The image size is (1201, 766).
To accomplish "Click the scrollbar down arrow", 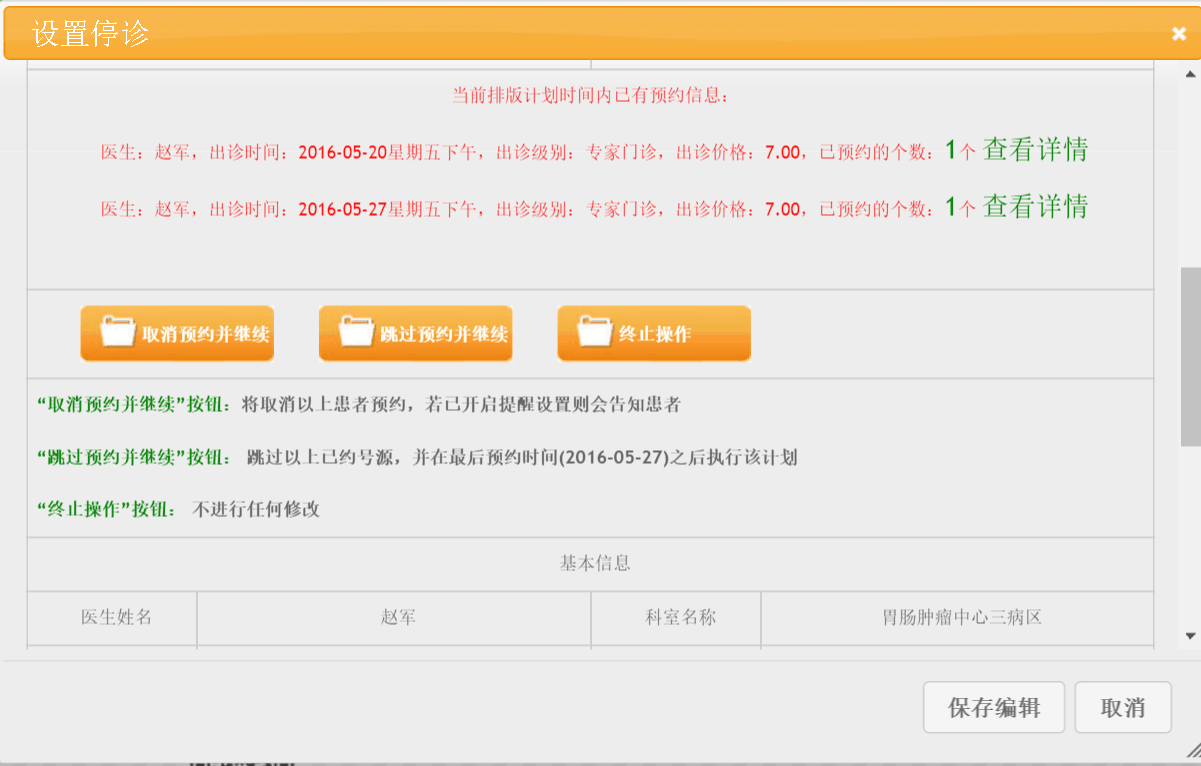I will pos(1190,635).
